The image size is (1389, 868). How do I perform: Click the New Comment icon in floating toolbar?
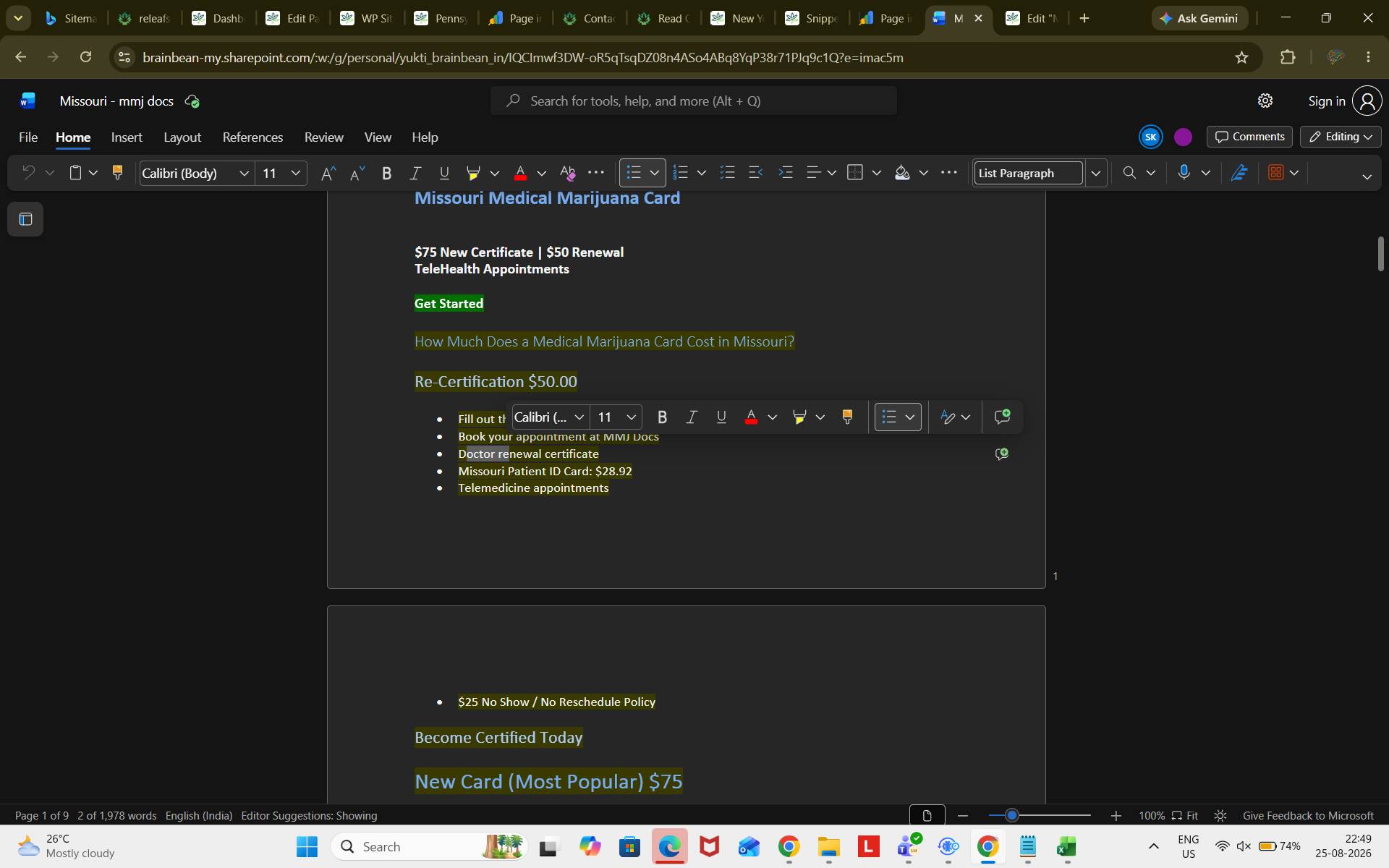coord(1002,417)
